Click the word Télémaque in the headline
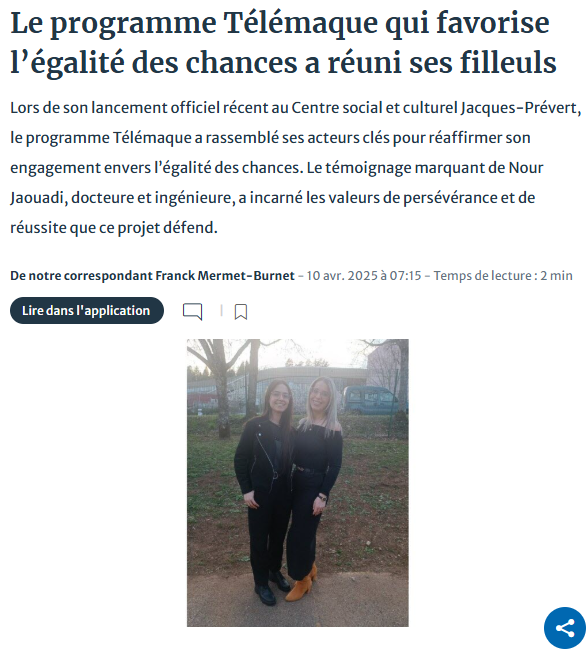This screenshot has height=651, width=587. [x=301, y=23]
